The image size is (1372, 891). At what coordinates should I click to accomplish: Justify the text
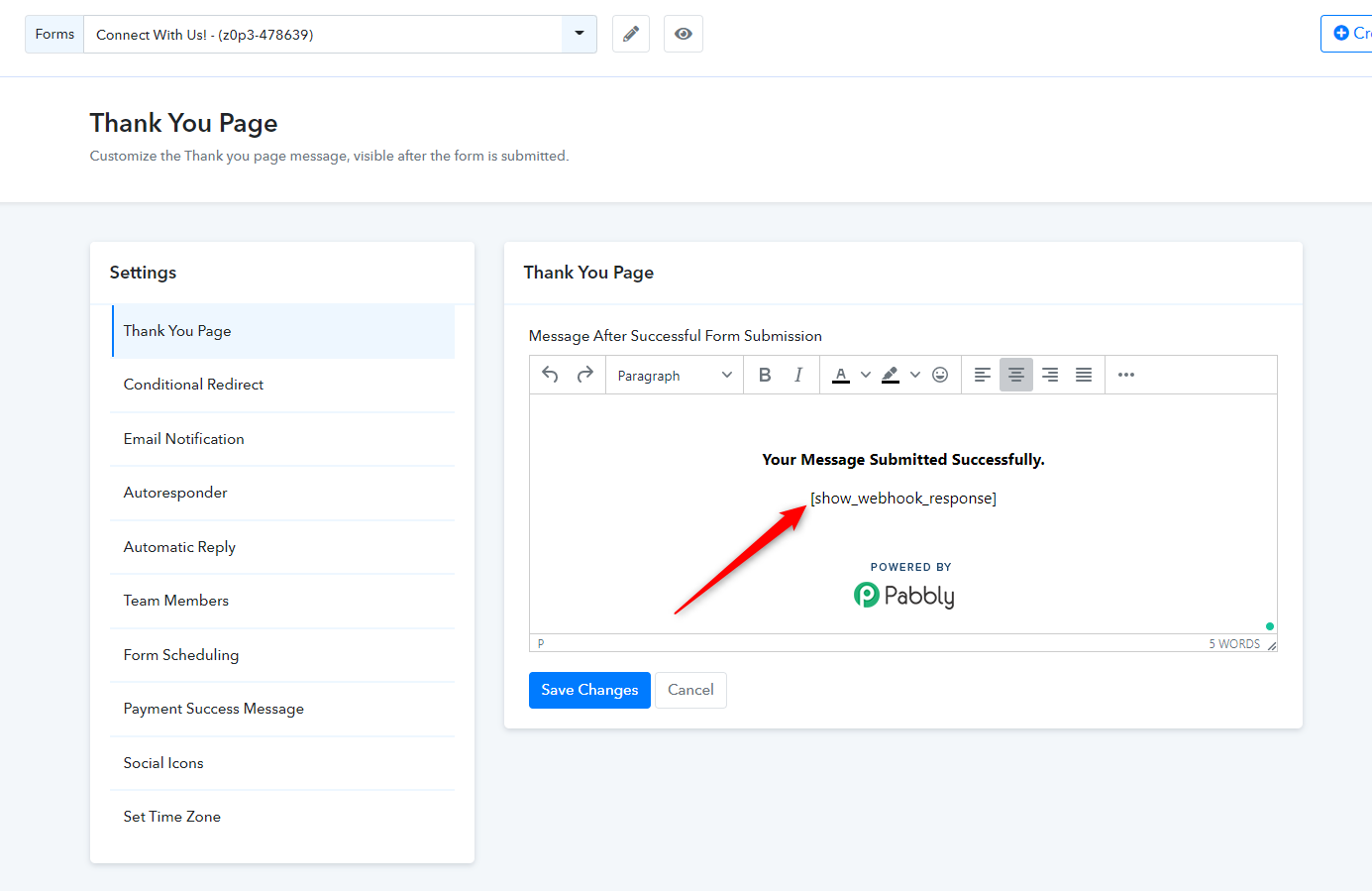[x=1084, y=375]
